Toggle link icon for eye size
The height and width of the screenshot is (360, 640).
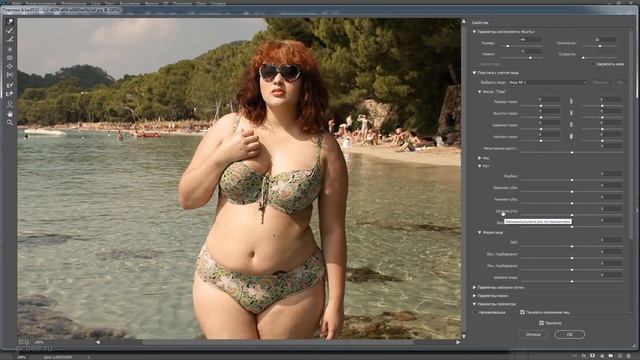pos(571,100)
